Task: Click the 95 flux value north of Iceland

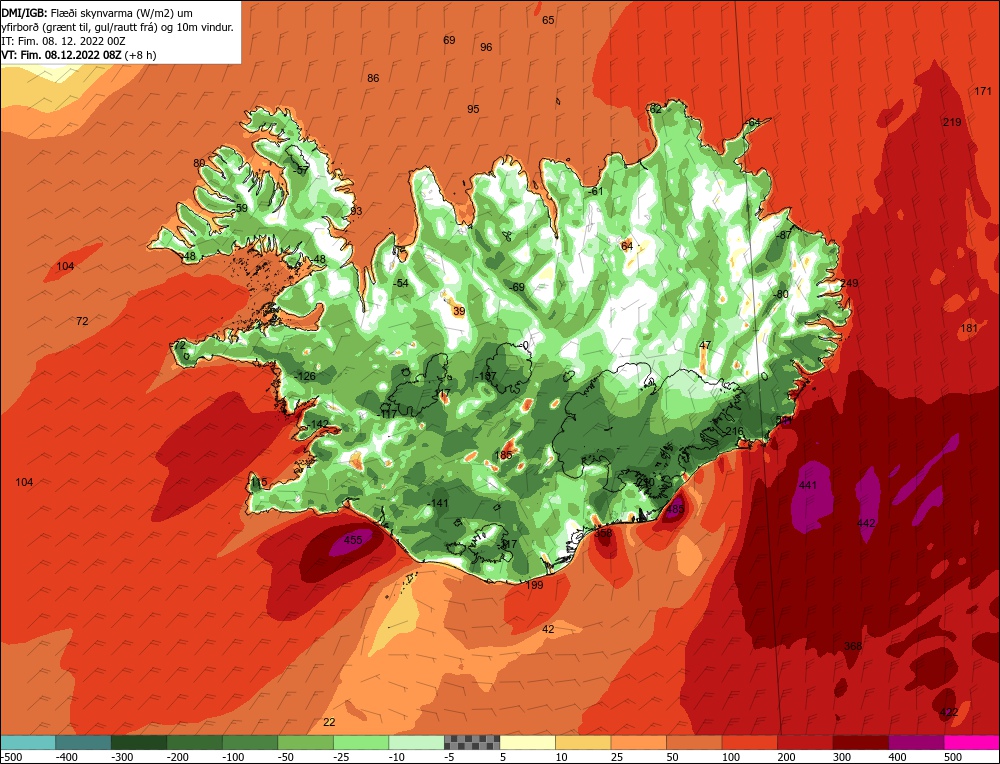Action: (x=473, y=109)
